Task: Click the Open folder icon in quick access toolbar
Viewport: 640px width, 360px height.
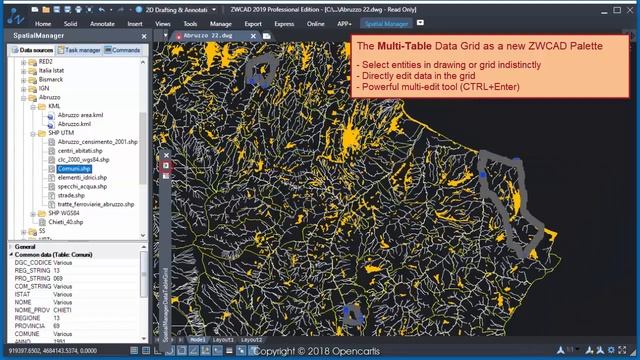Action: pyautogui.click(x=46, y=9)
